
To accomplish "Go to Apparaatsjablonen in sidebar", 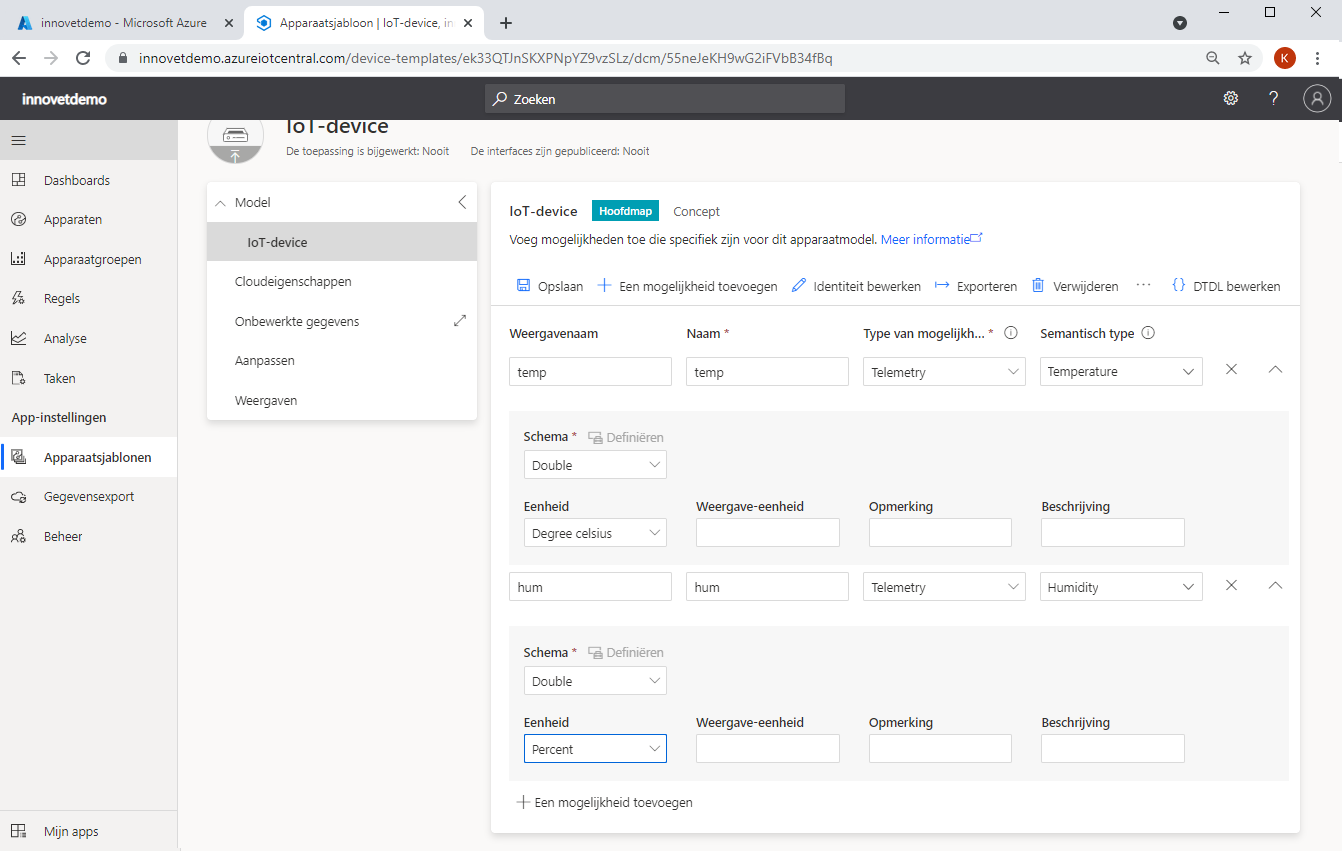I will point(88,457).
